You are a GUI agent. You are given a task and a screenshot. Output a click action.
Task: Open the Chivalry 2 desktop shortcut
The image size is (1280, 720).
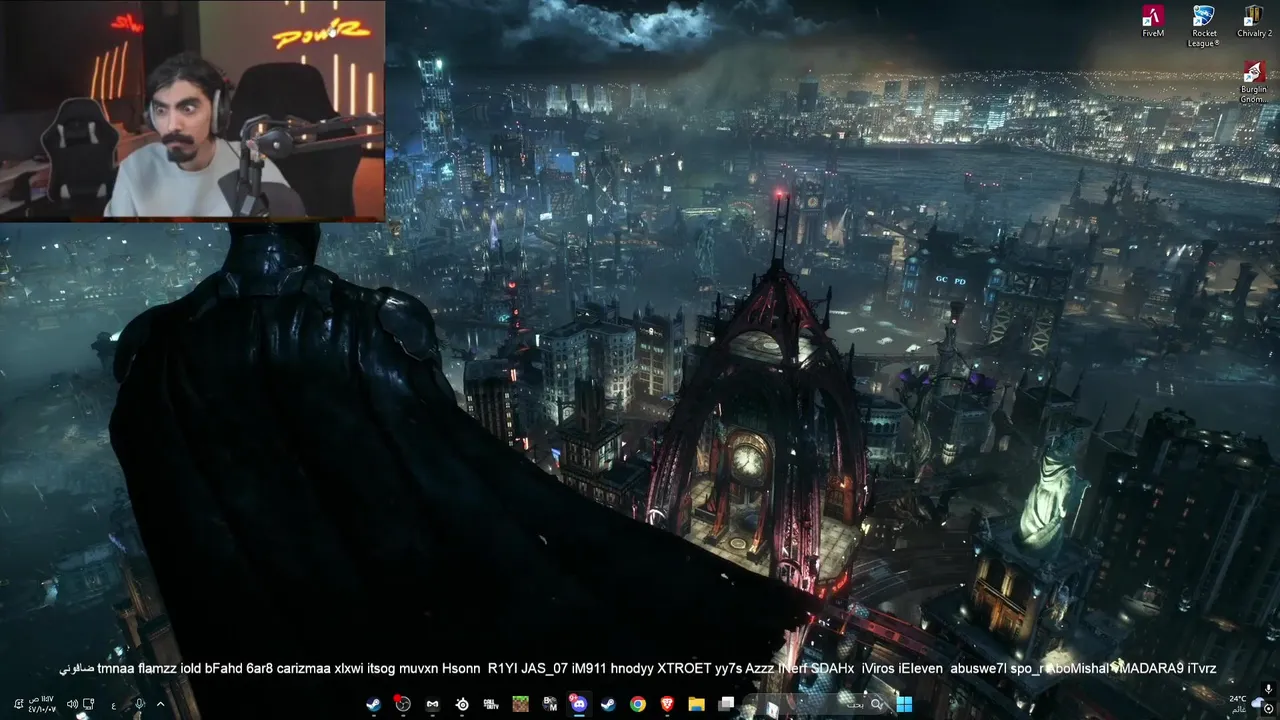click(1254, 21)
